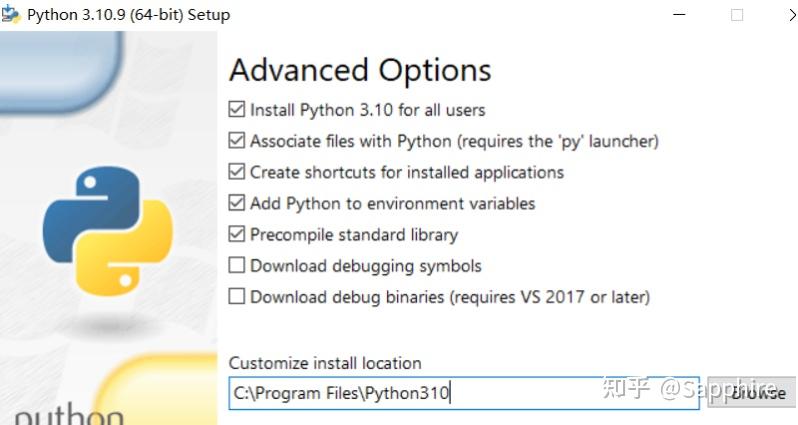Toggle Associate files with Python checkbox
The image size is (798, 425).
tap(237, 141)
